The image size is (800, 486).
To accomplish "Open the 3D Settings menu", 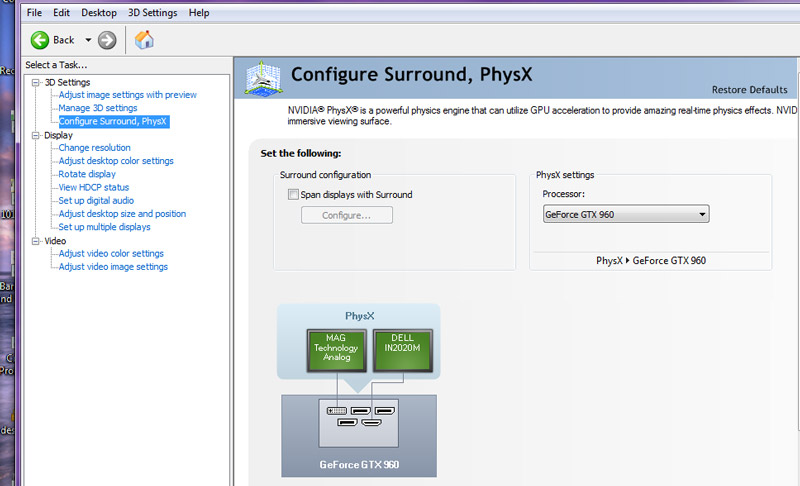I will point(153,13).
